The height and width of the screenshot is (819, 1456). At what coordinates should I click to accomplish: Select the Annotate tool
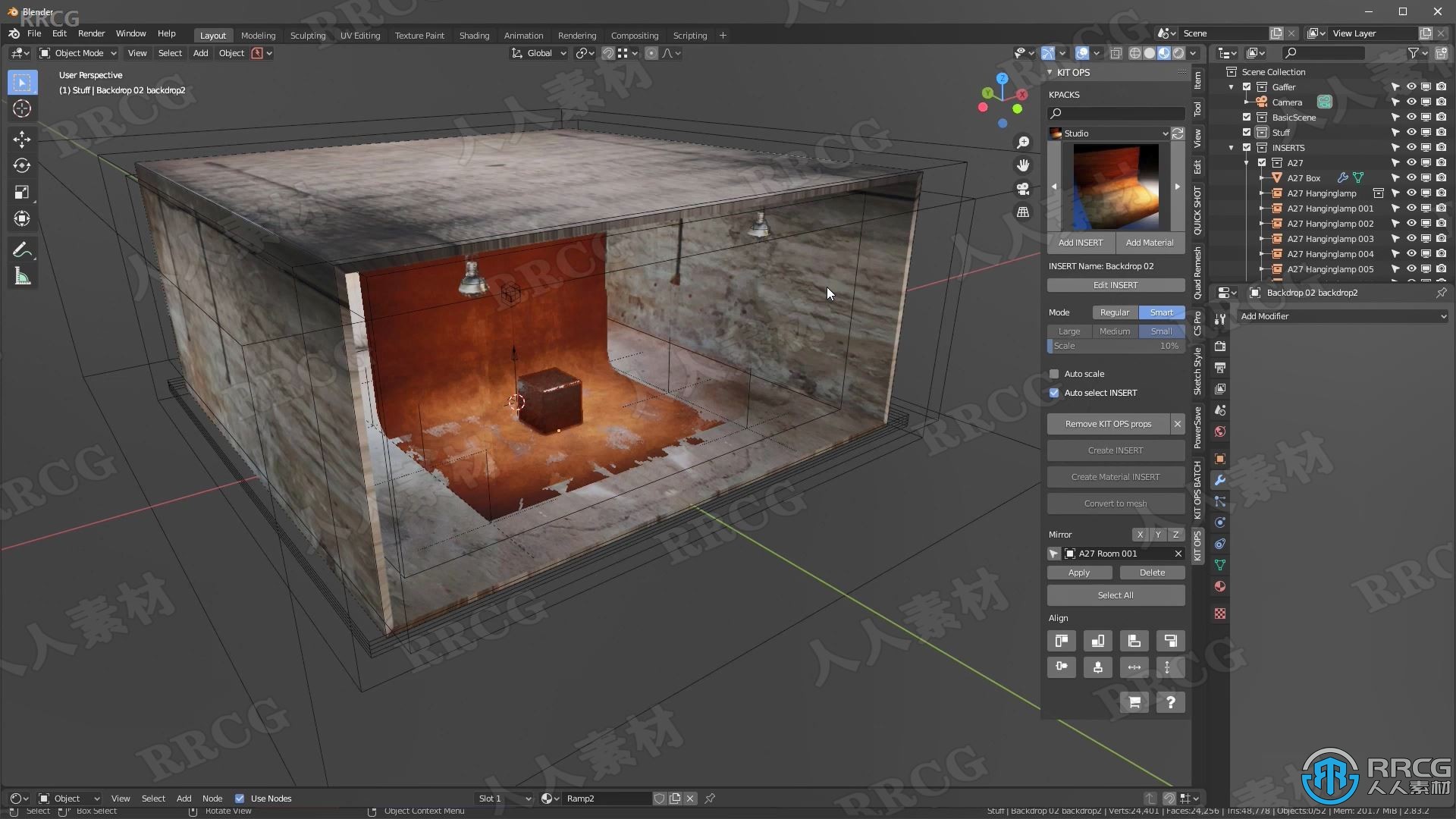[x=22, y=250]
